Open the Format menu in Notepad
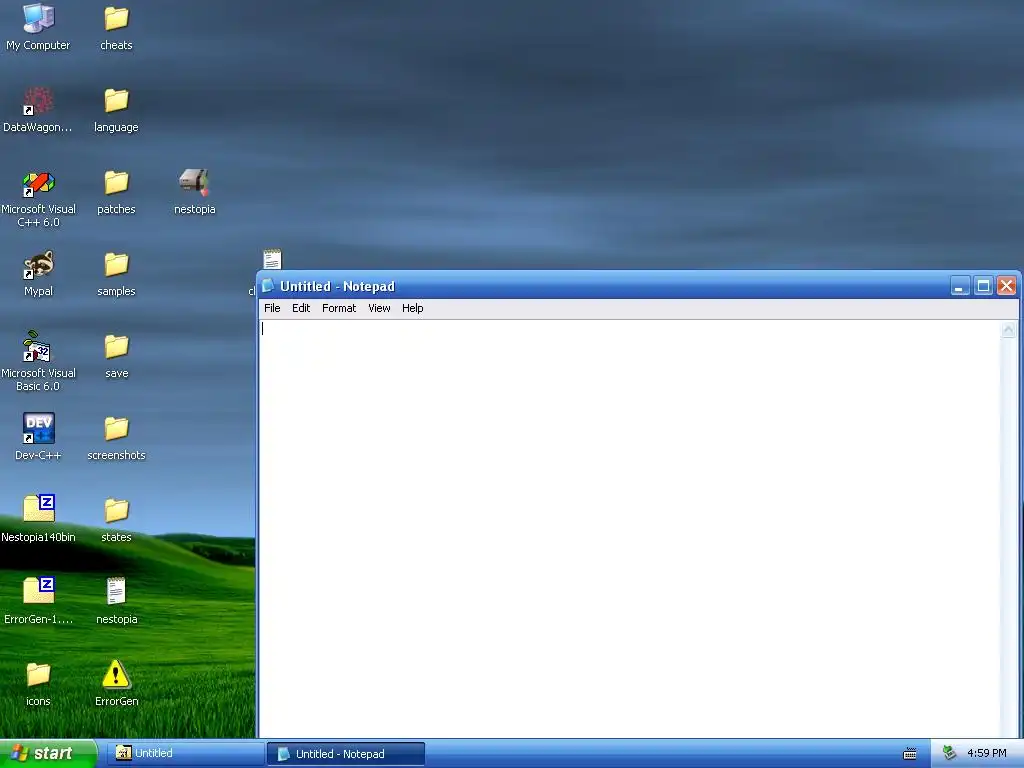The image size is (1024, 768). [339, 308]
